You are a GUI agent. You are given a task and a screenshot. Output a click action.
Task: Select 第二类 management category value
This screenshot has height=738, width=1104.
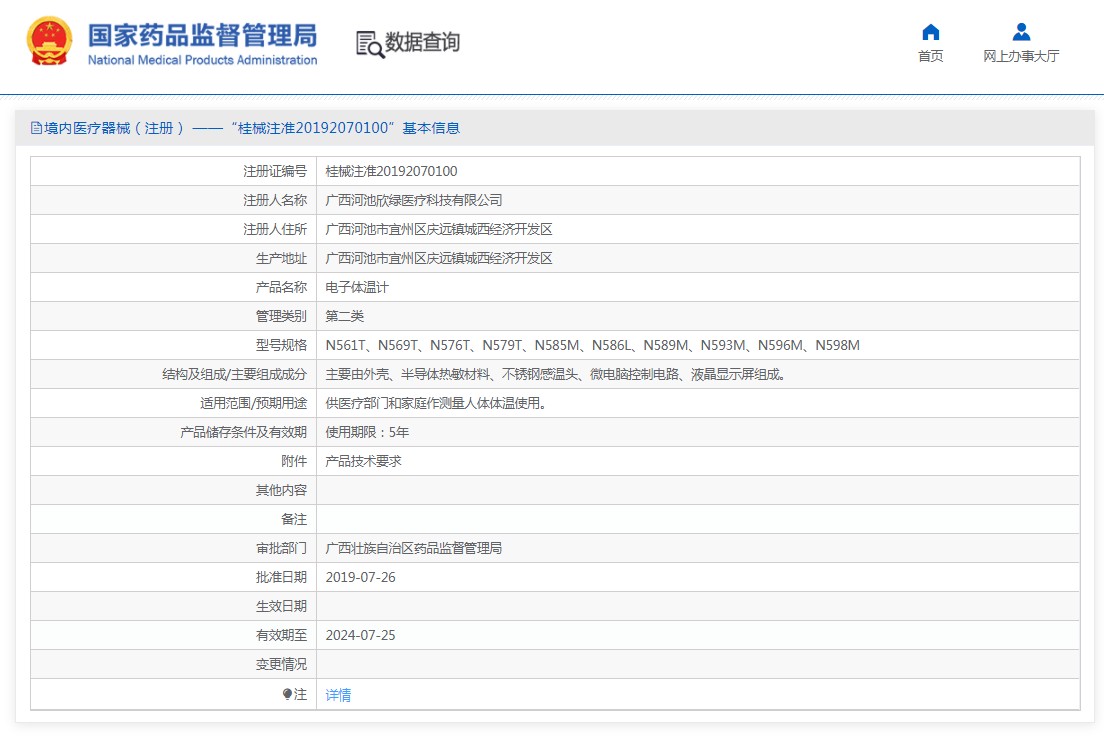344,316
